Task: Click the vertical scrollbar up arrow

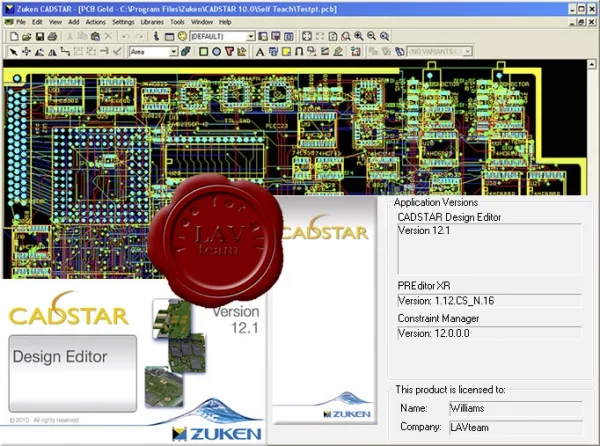Action: (592, 64)
